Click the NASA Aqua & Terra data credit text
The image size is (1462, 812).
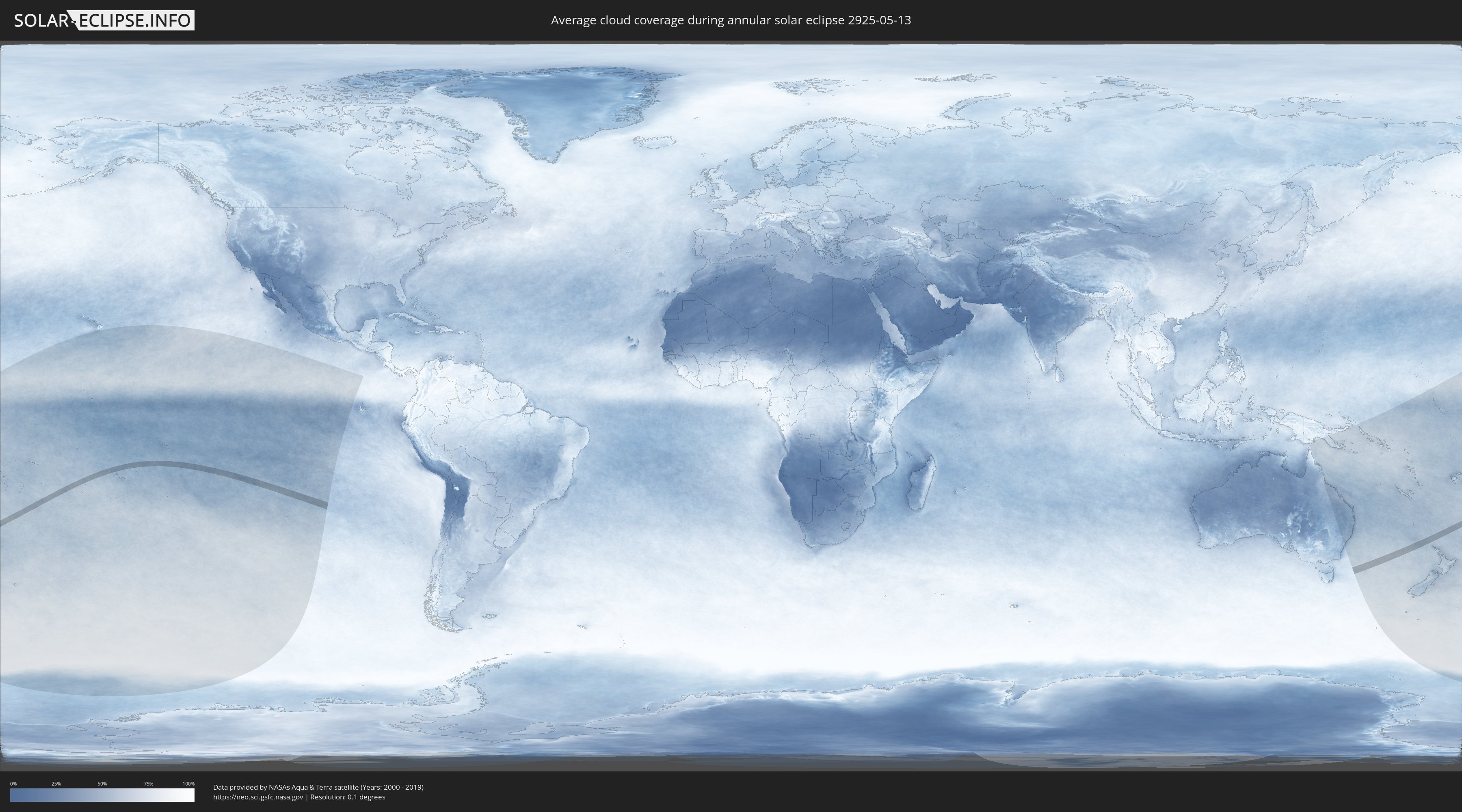click(x=318, y=787)
